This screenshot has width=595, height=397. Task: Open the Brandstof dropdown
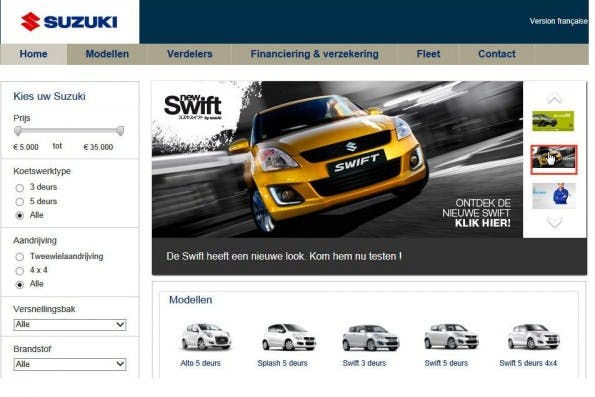point(70,364)
